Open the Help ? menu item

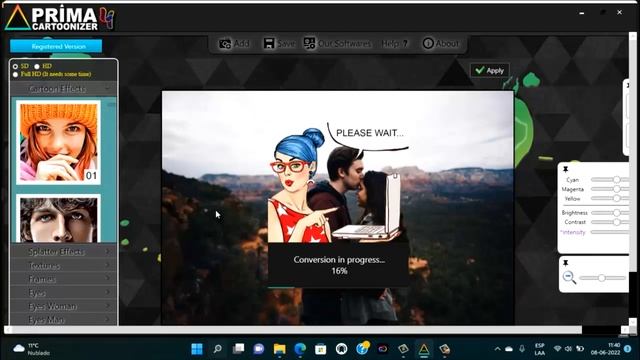[x=394, y=43]
